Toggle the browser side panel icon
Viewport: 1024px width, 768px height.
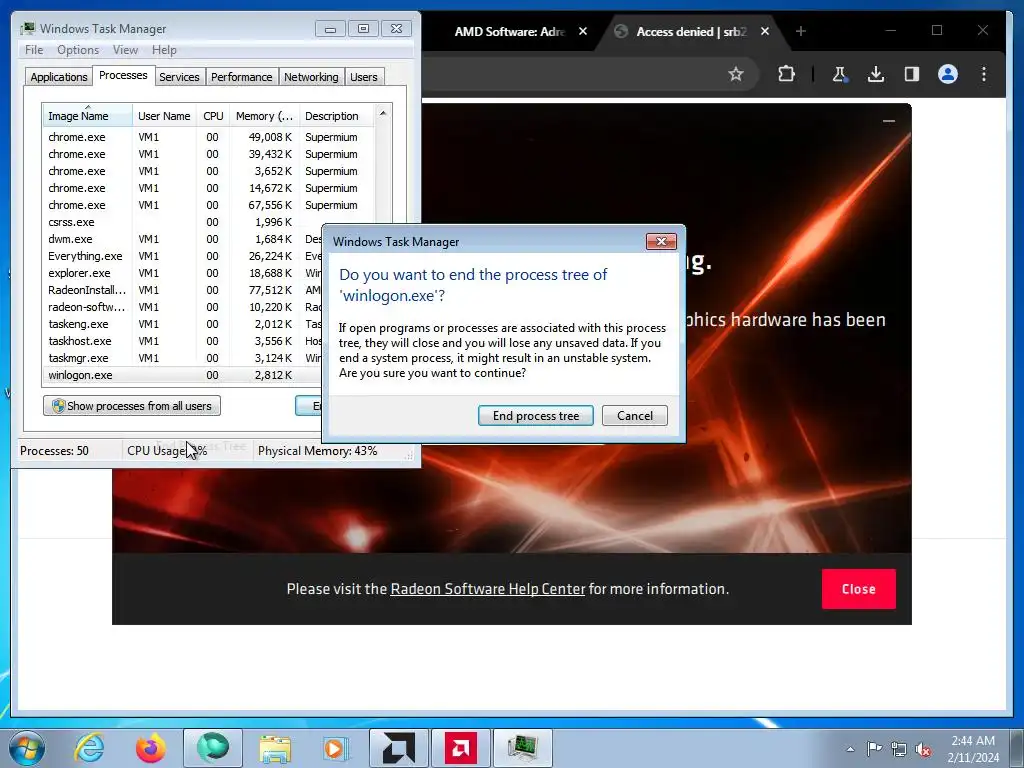coord(912,74)
